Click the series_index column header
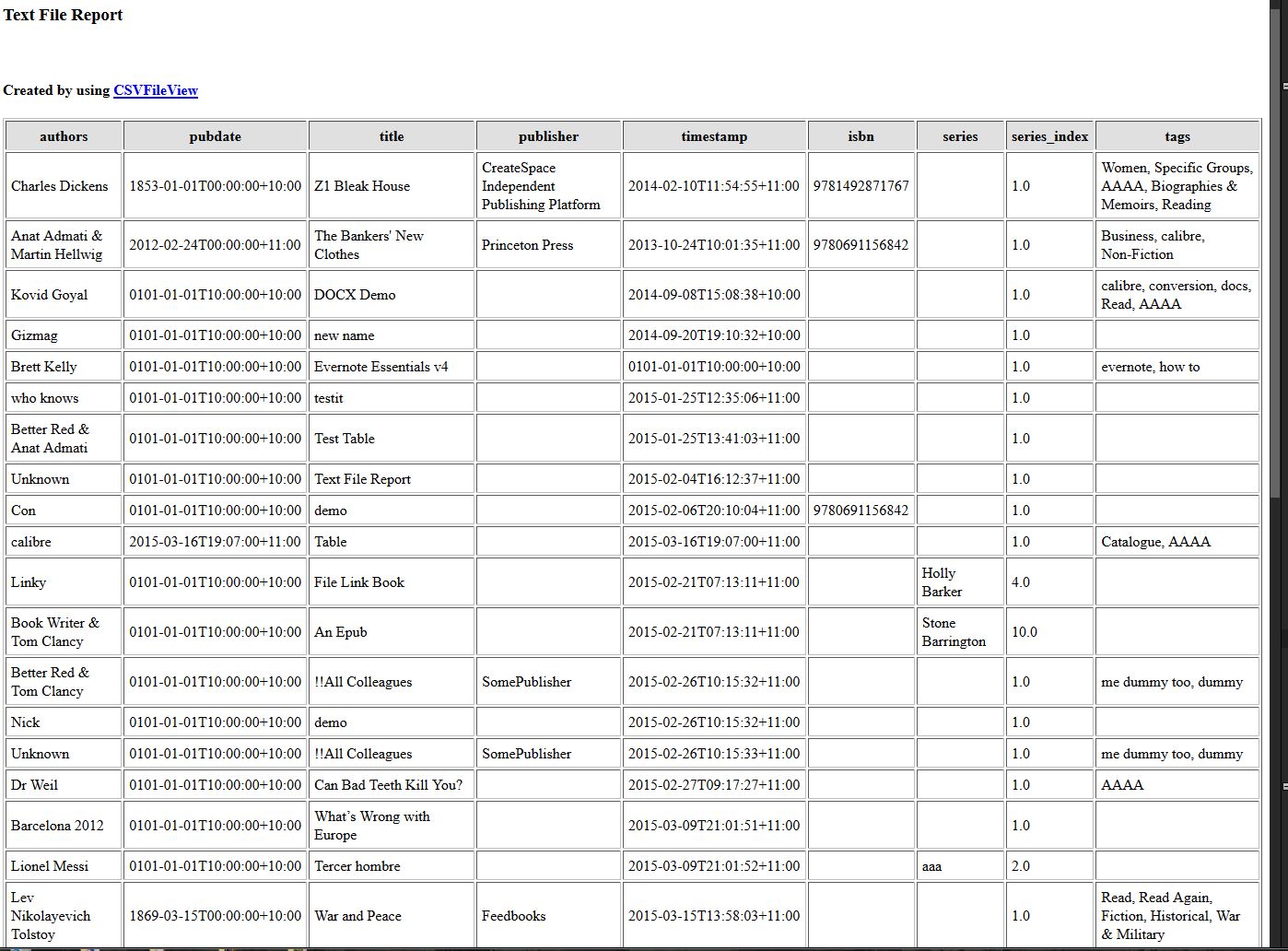The image size is (1288, 951). [x=1049, y=136]
